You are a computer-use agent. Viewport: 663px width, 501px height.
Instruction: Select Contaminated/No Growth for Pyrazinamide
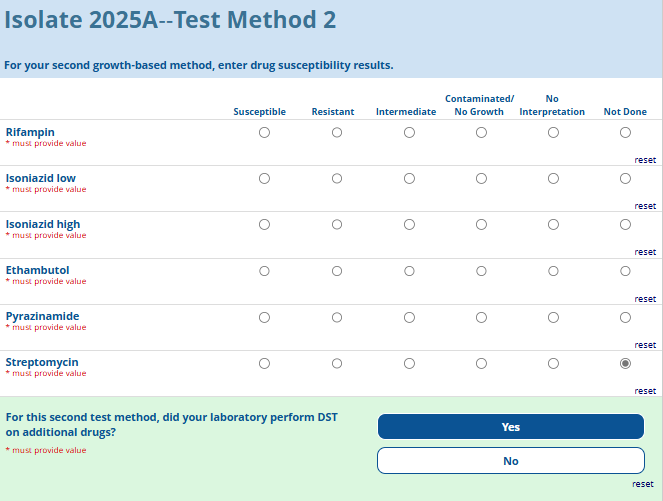coord(481,317)
